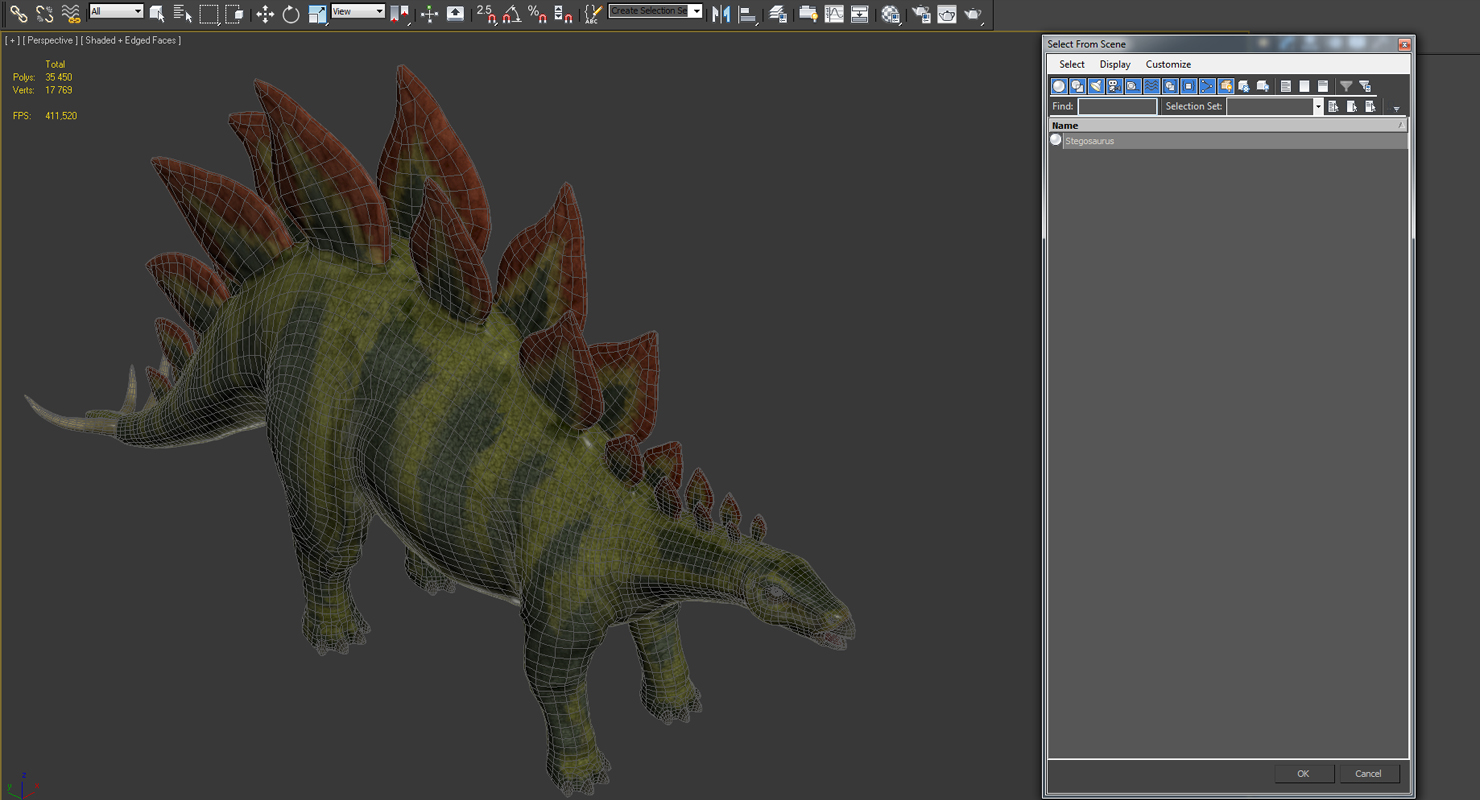Click the Render Production teapot icon

tap(973, 14)
